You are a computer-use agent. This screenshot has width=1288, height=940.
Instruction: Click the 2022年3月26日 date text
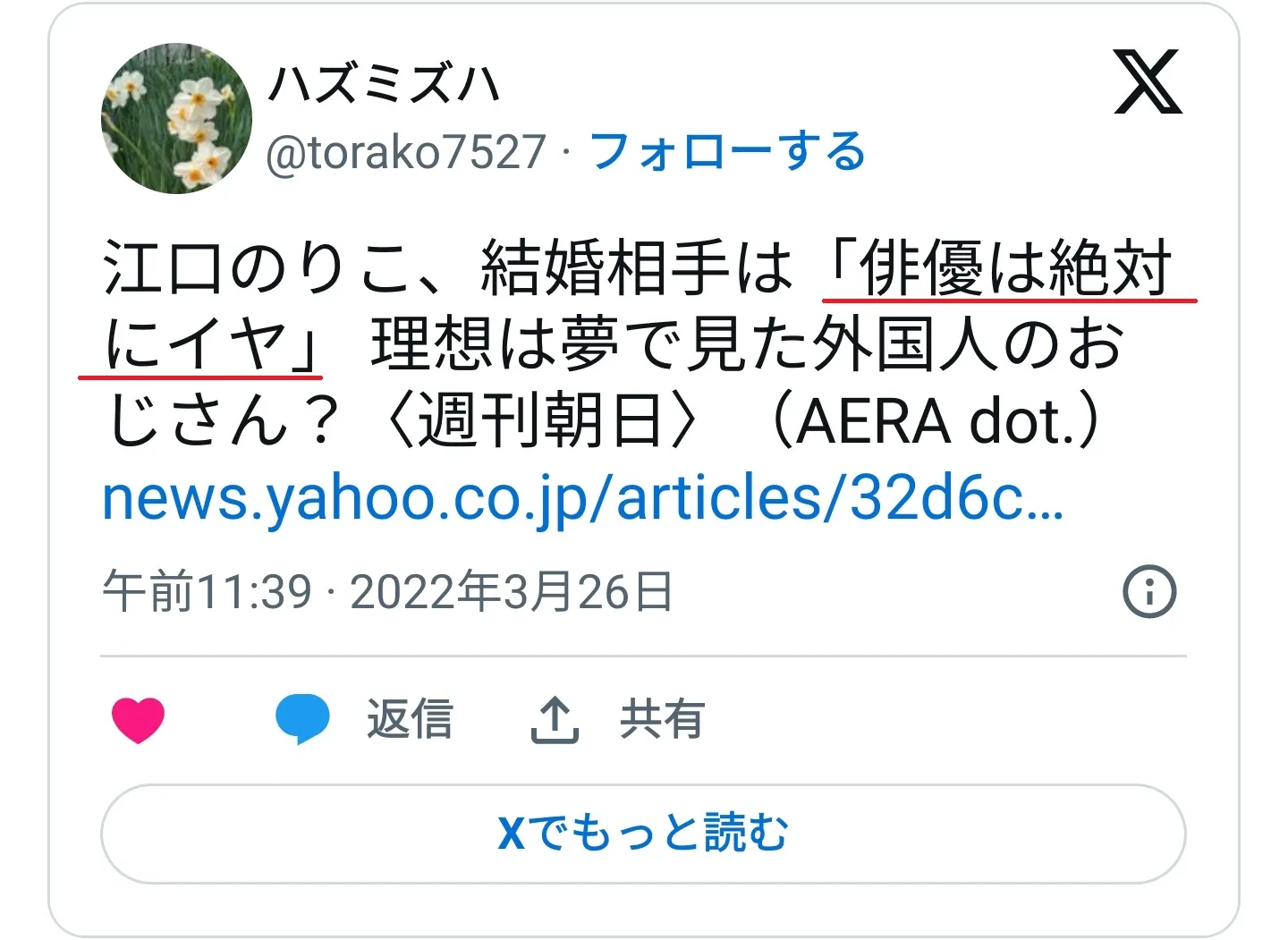[512, 592]
